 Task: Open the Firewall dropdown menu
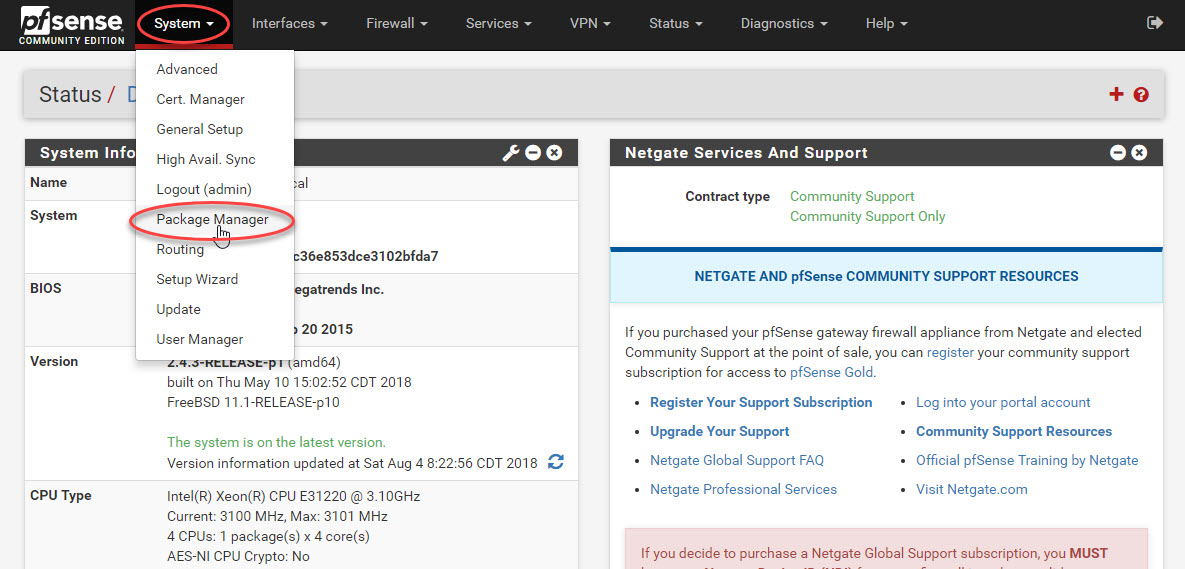pyautogui.click(x=397, y=23)
